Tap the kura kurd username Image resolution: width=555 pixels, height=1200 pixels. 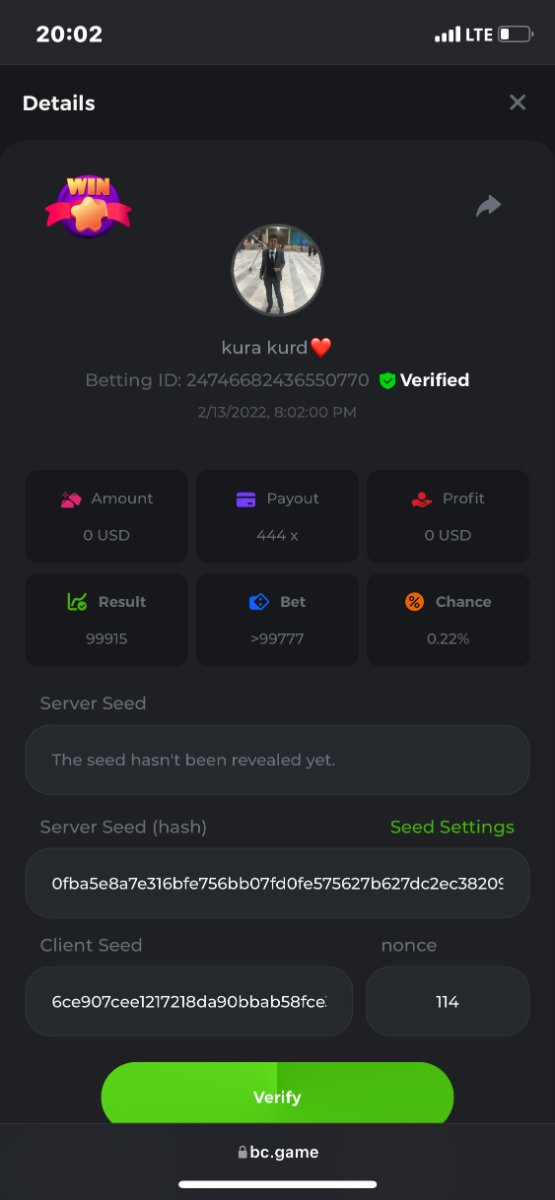(x=265, y=347)
